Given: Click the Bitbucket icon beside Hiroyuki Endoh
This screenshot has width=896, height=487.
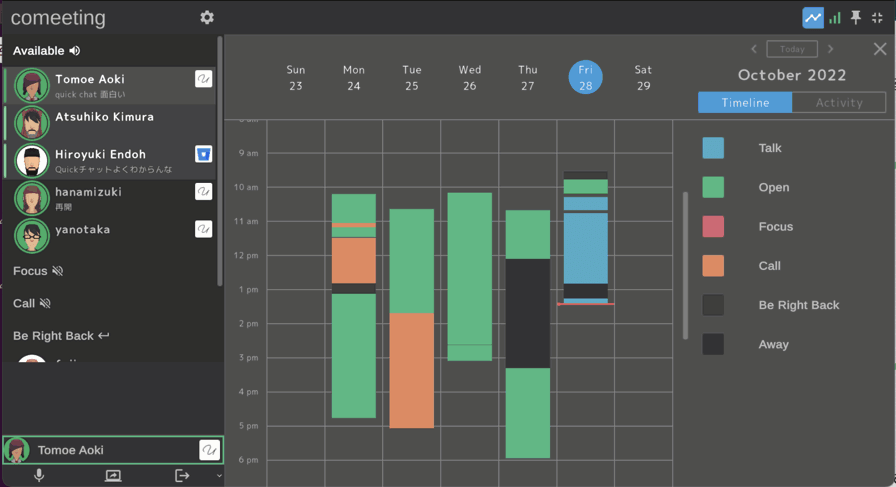Looking at the screenshot, I should click(203, 154).
